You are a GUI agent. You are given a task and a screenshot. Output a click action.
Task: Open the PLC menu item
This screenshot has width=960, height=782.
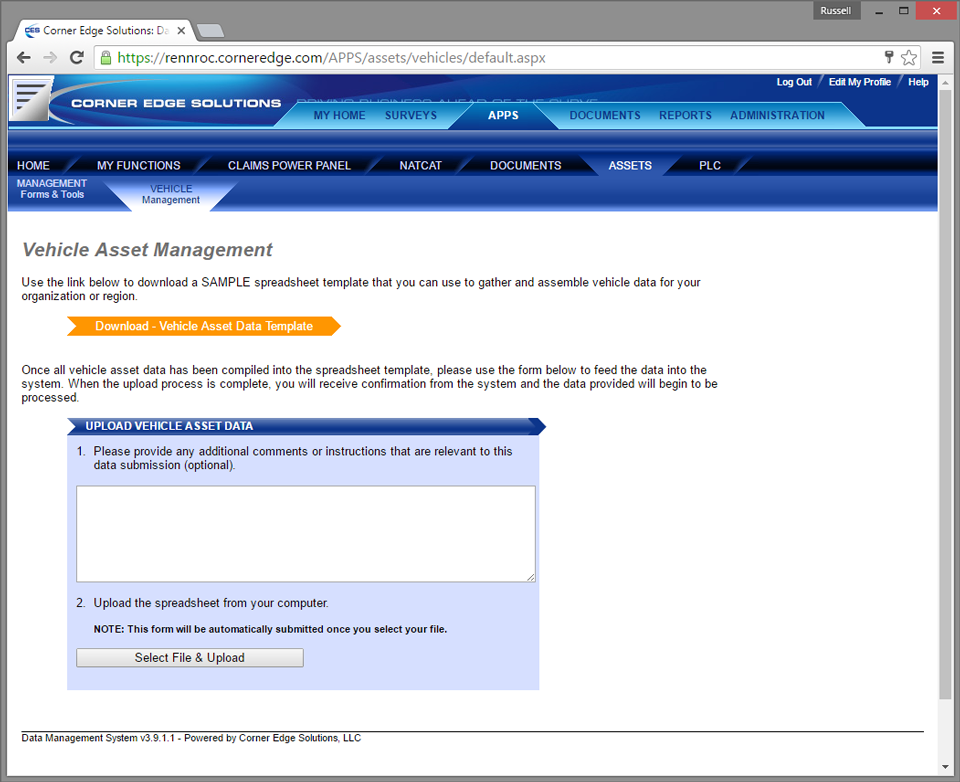click(710, 165)
